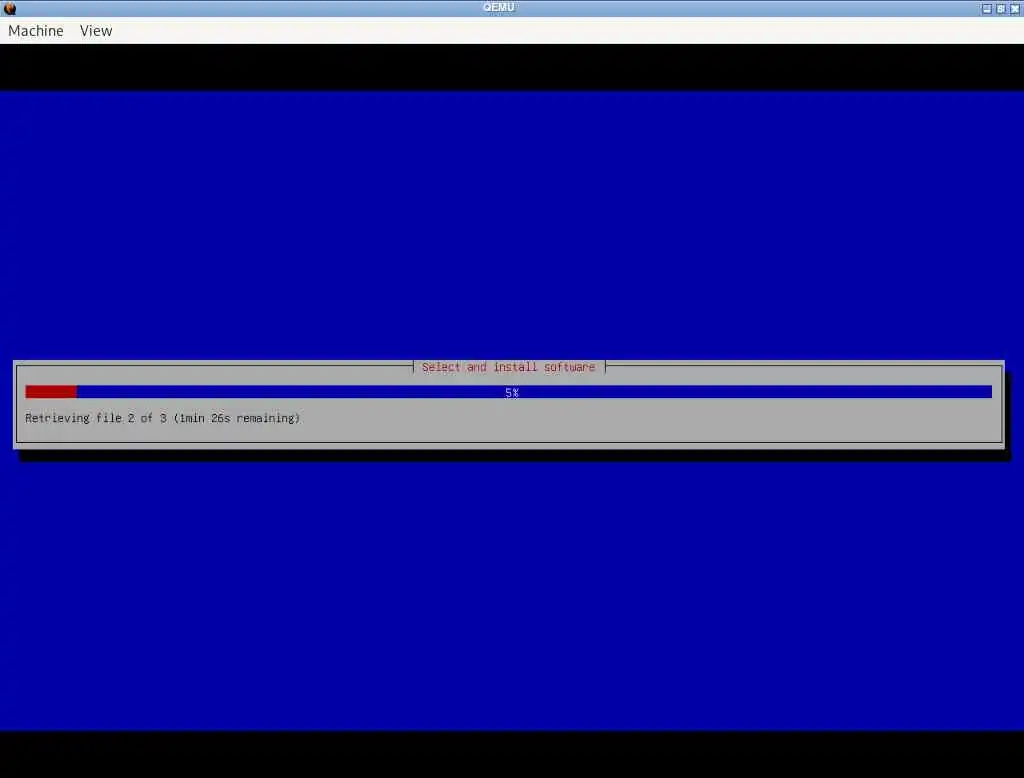Open the Machine menu
This screenshot has height=778, width=1024.
(x=36, y=31)
